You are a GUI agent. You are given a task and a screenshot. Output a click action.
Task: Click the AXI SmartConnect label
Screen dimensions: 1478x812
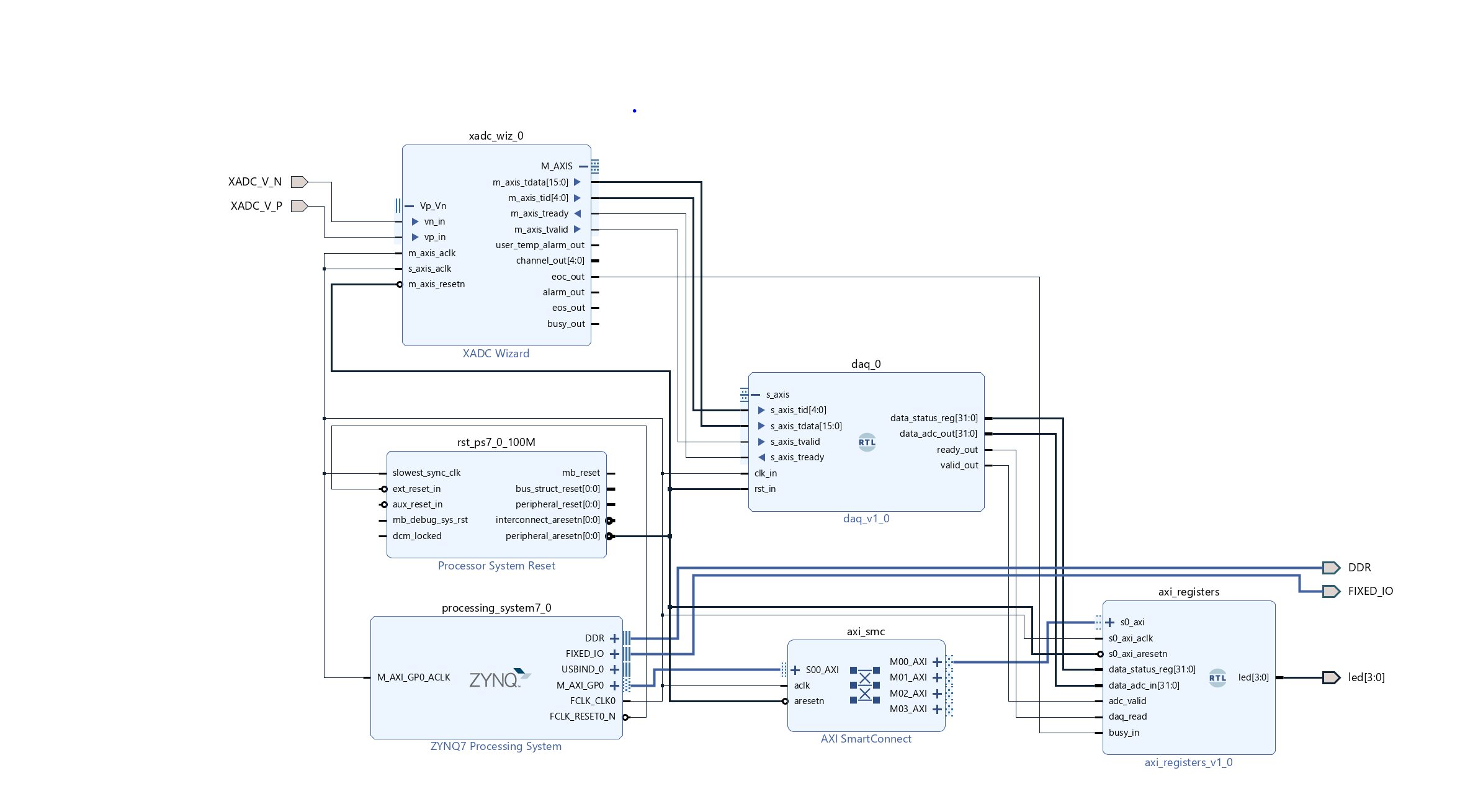tap(866, 739)
